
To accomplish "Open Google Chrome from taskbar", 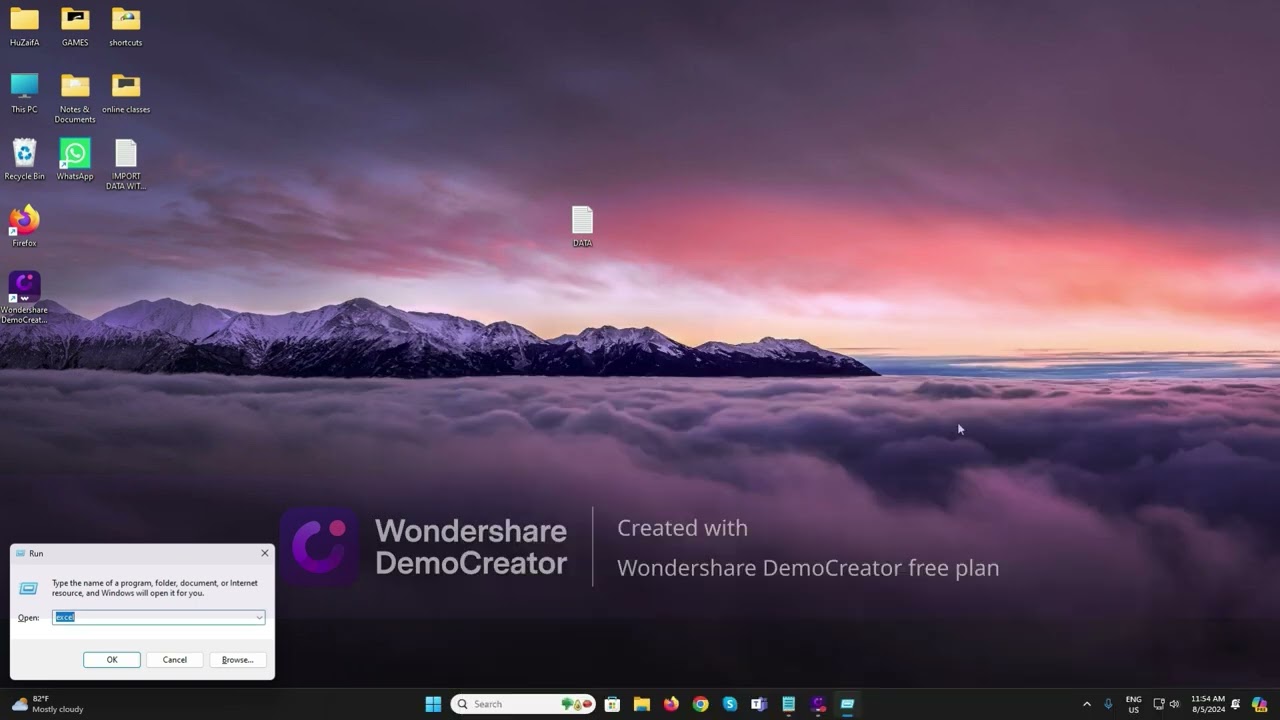I will pos(701,704).
